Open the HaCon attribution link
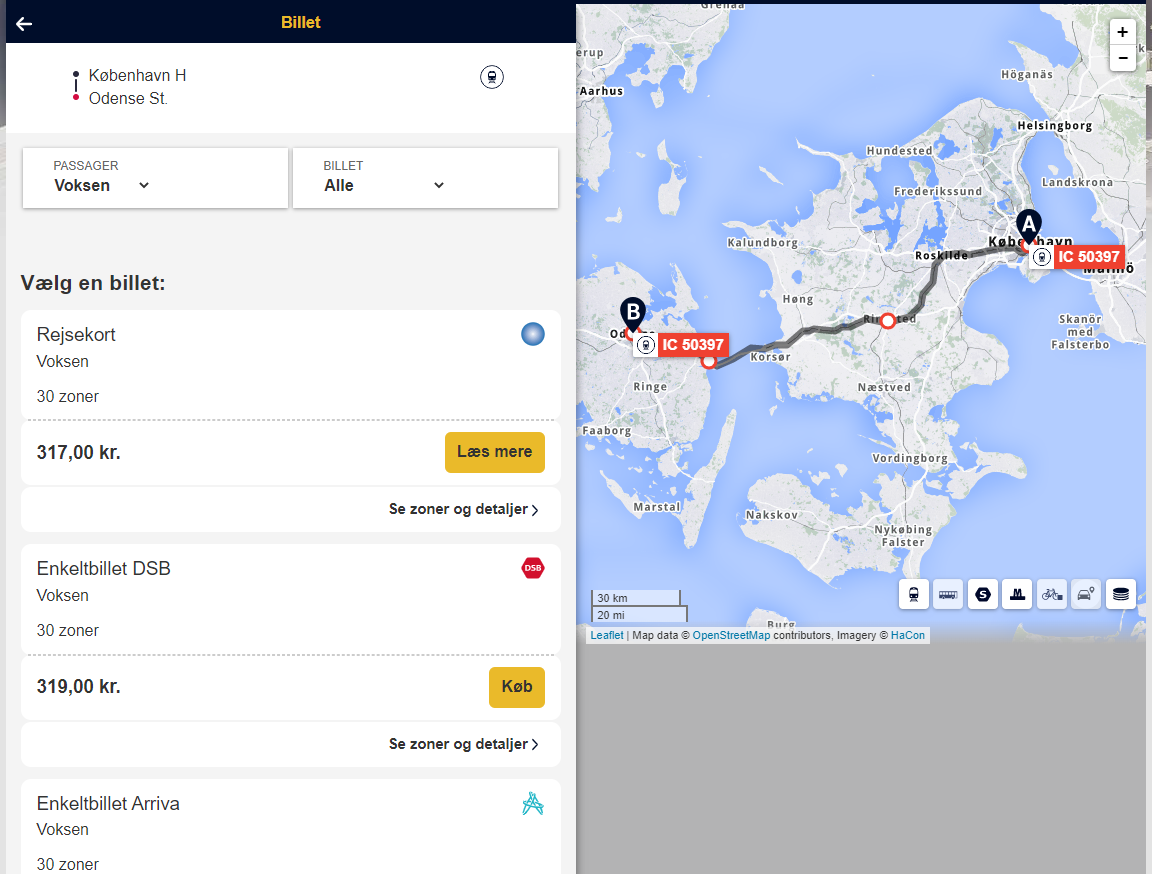 tap(907, 635)
